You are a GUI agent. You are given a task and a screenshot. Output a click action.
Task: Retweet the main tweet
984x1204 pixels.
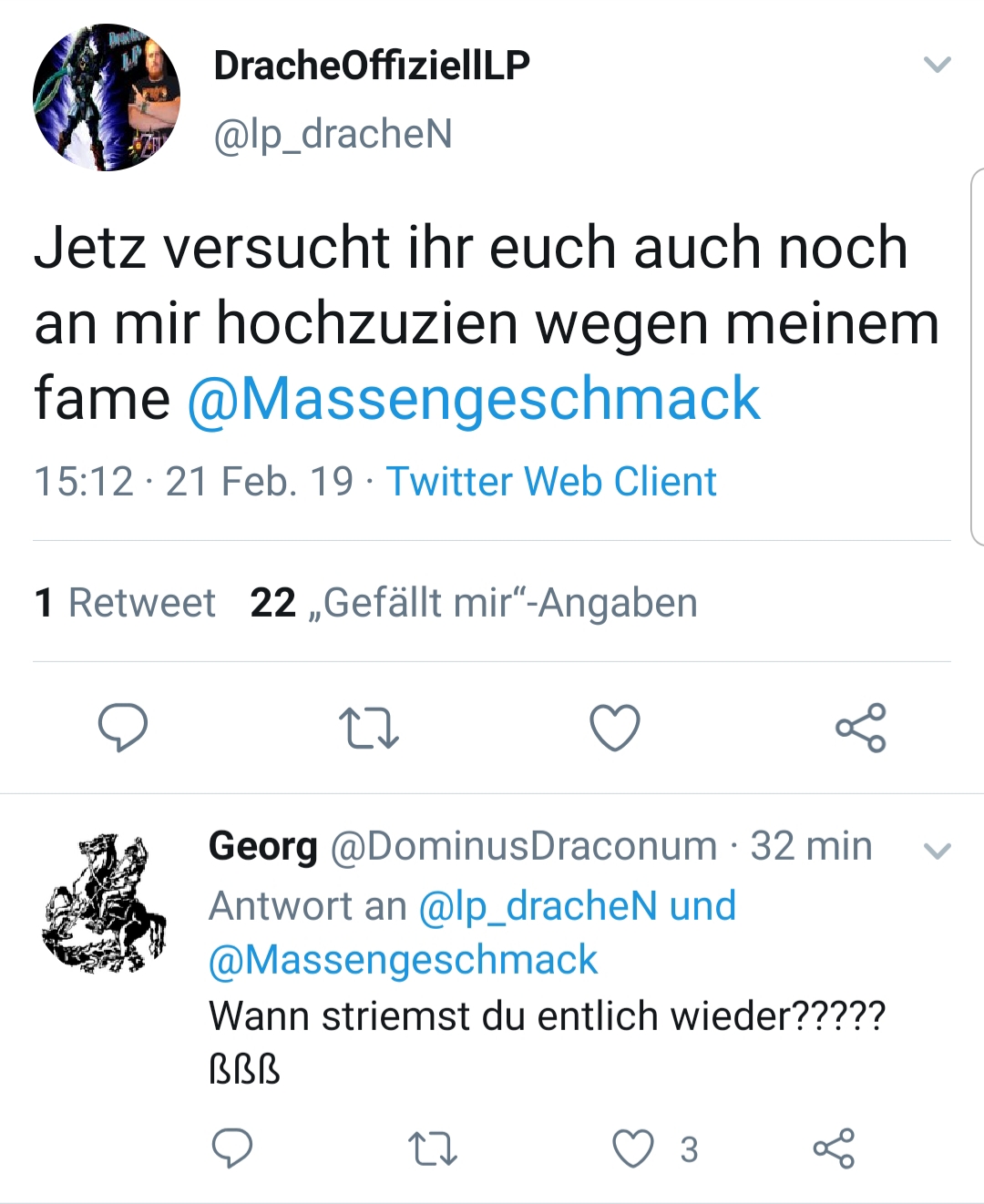[x=368, y=729]
